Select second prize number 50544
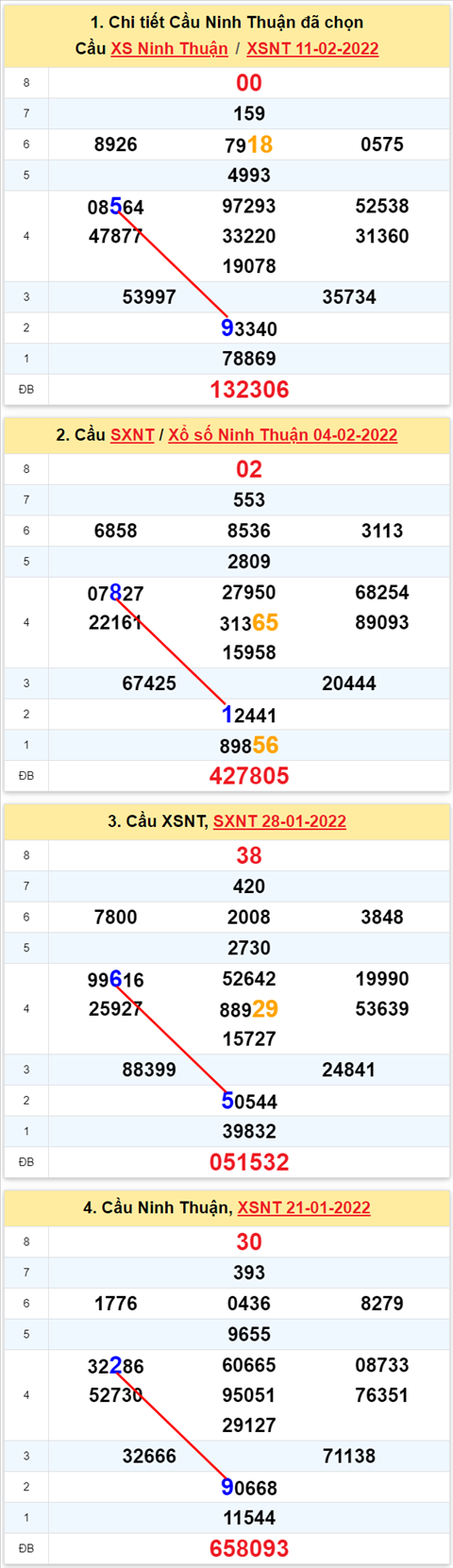The width and height of the screenshot is (453, 1568). click(x=249, y=1101)
